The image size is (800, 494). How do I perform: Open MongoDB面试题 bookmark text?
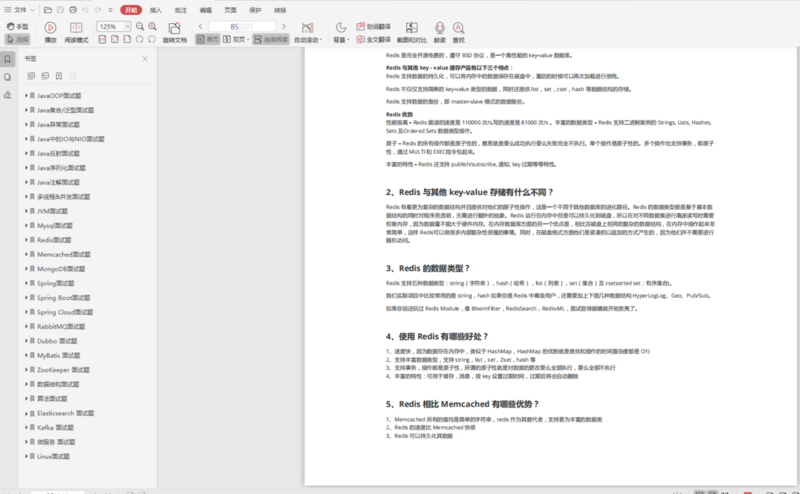pos(61,269)
